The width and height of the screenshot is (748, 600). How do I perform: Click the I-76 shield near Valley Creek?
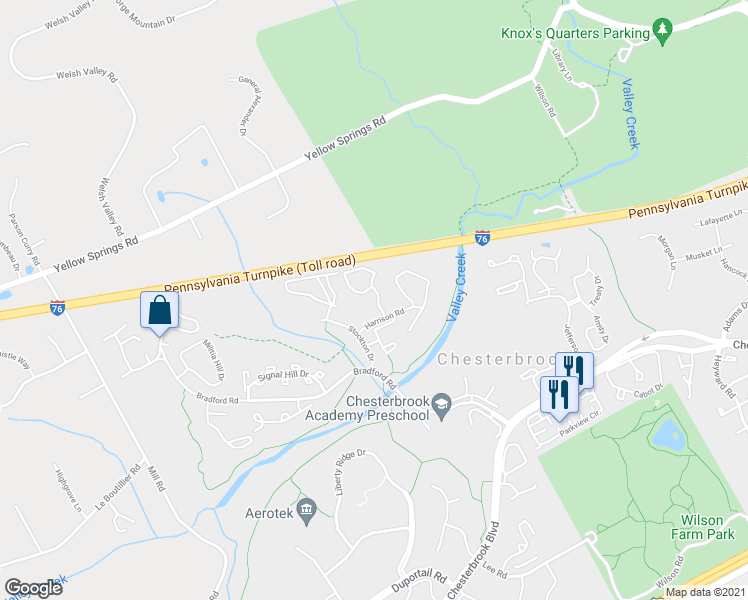tap(482, 238)
